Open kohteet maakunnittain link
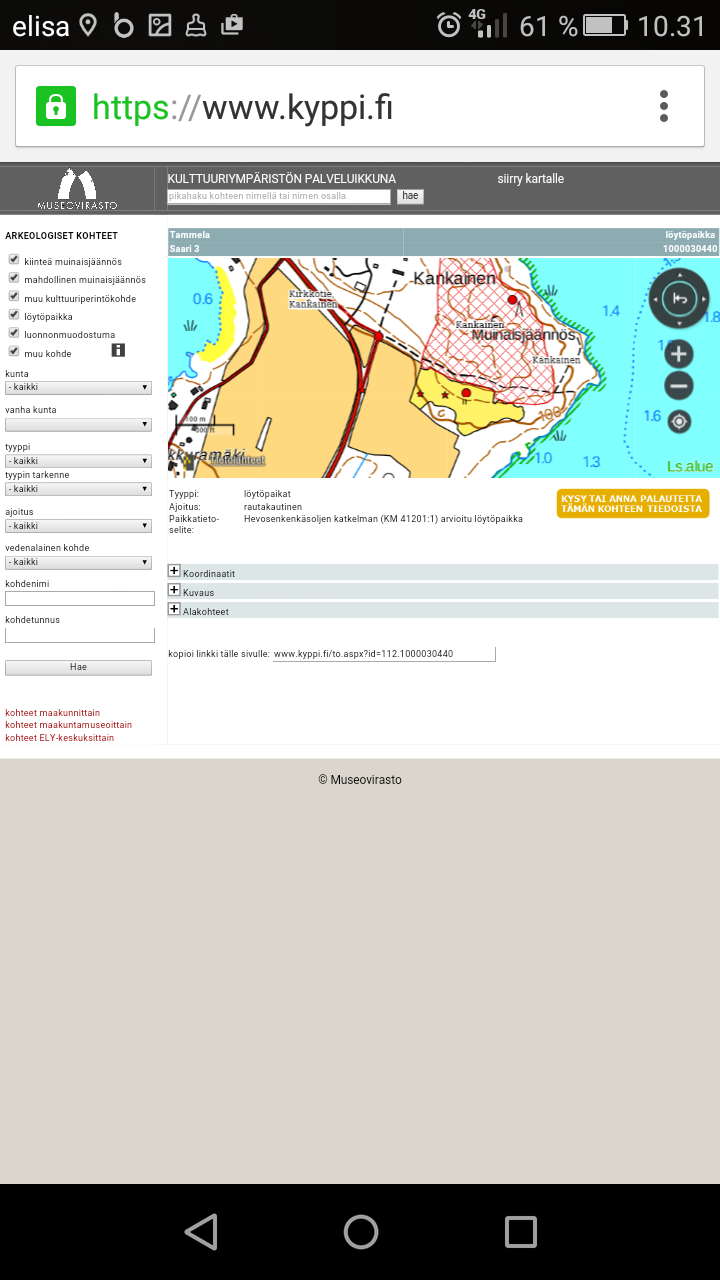Image resolution: width=720 pixels, height=1280 pixels. (x=52, y=713)
